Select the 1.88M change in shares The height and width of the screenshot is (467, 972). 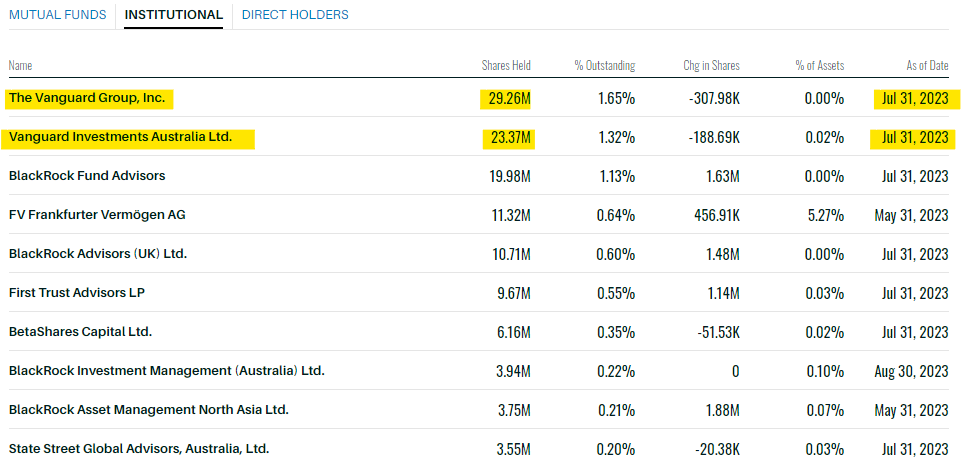(724, 411)
